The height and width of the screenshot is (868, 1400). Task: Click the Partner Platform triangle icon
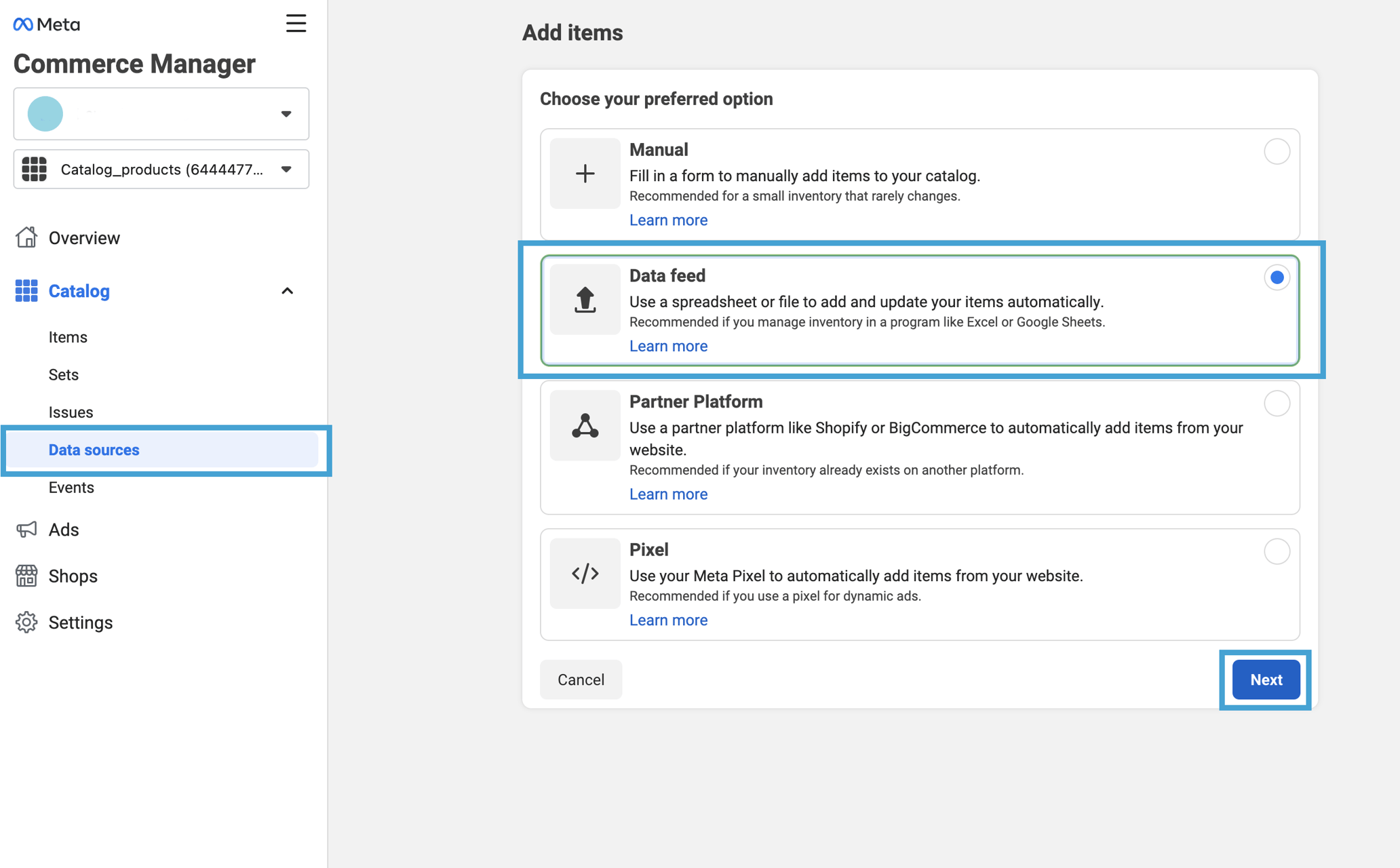click(x=585, y=426)
